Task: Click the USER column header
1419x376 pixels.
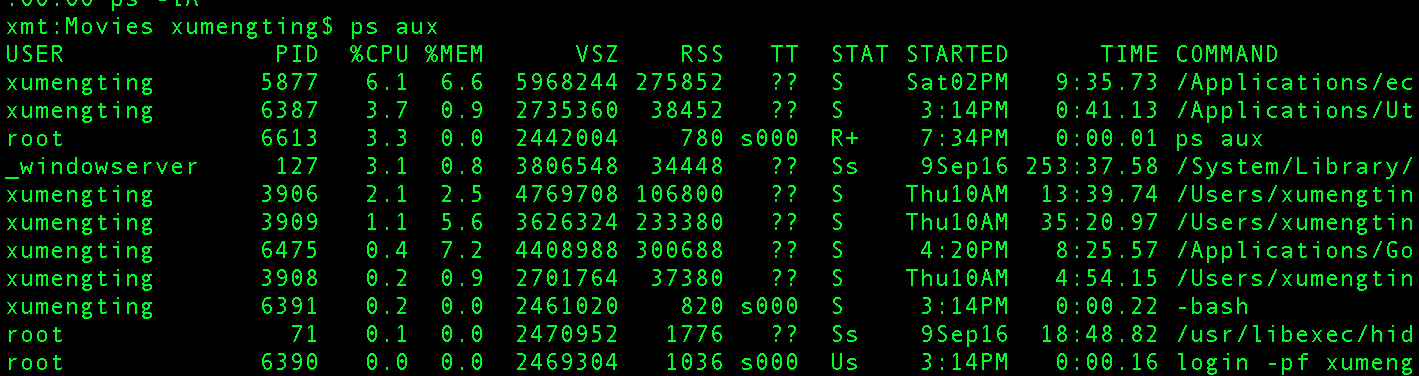Action: click(x=35, y=54)
